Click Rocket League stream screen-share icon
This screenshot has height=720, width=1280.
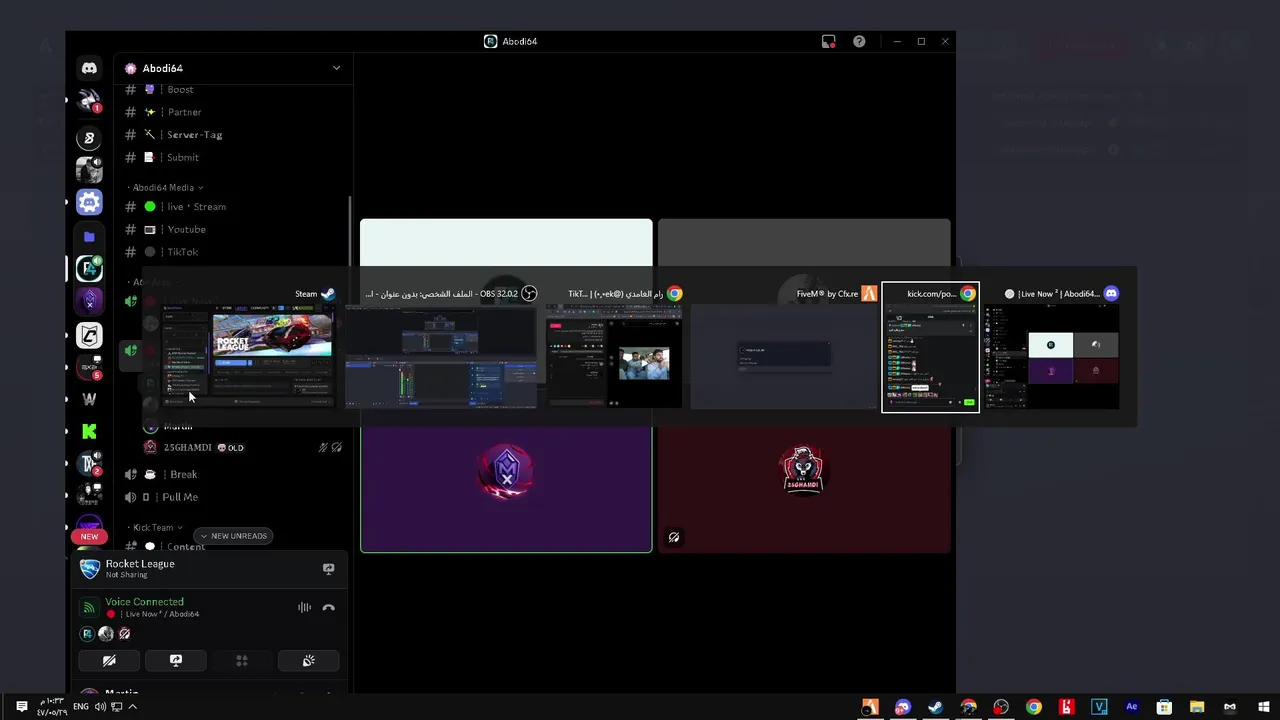pyautogui.click(x=328, y=569)
